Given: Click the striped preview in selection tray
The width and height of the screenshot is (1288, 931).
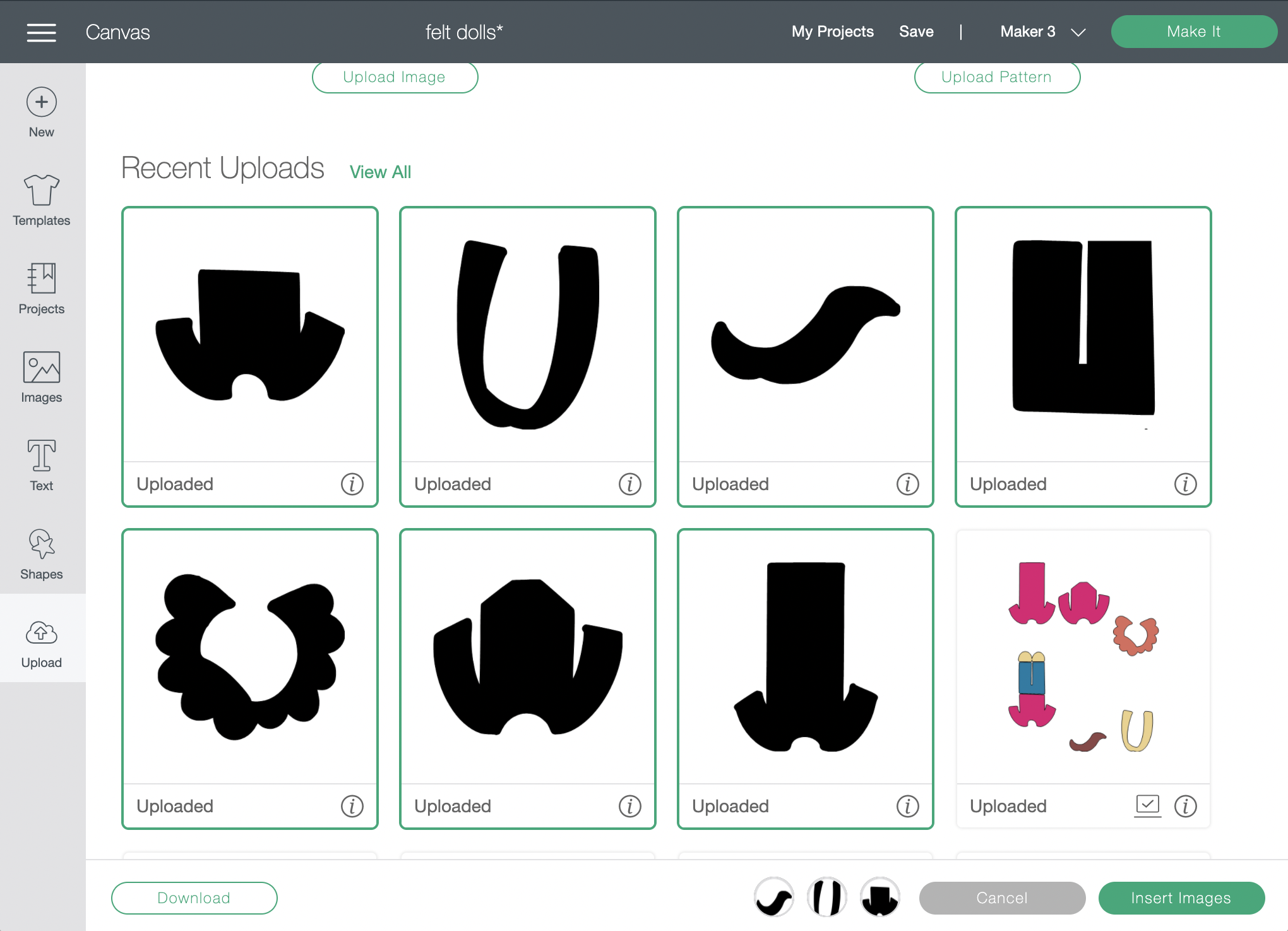Looking at the screenshot, I should (827, 897).
